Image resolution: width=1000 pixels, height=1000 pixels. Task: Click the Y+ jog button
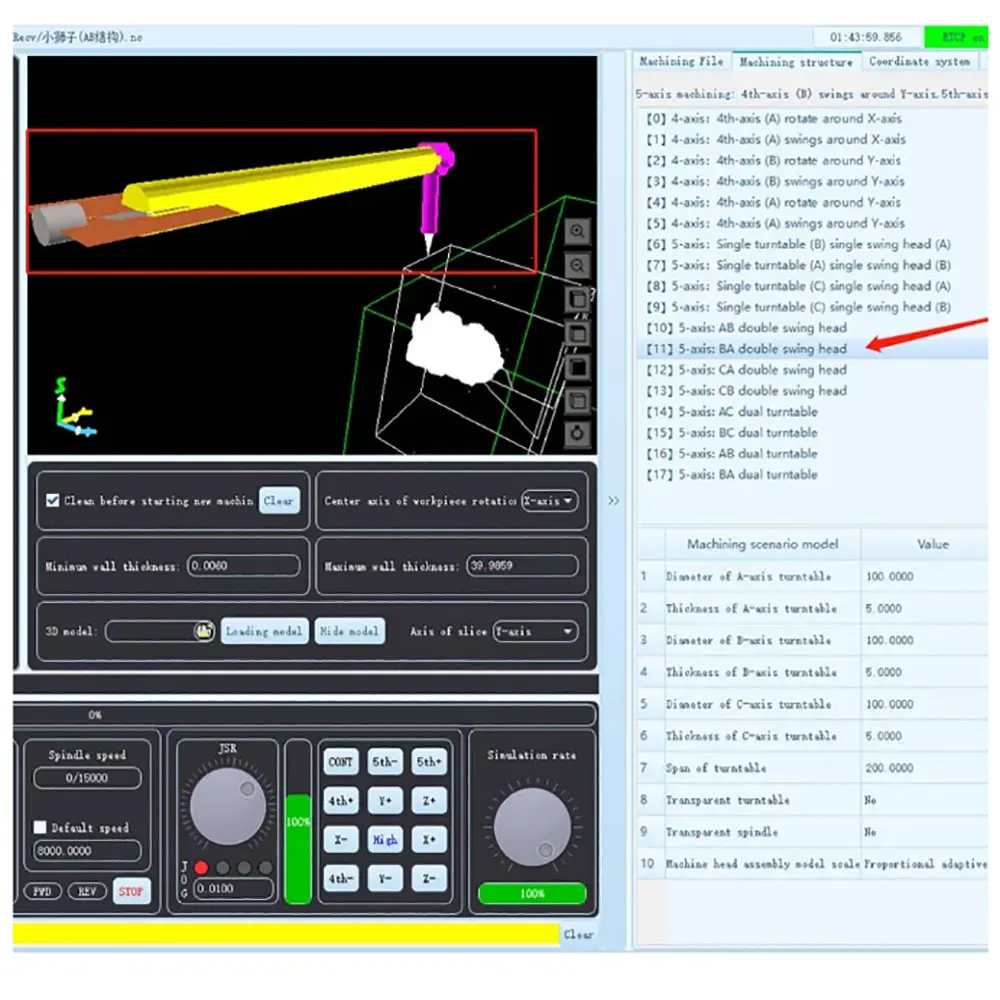(385, 800)
